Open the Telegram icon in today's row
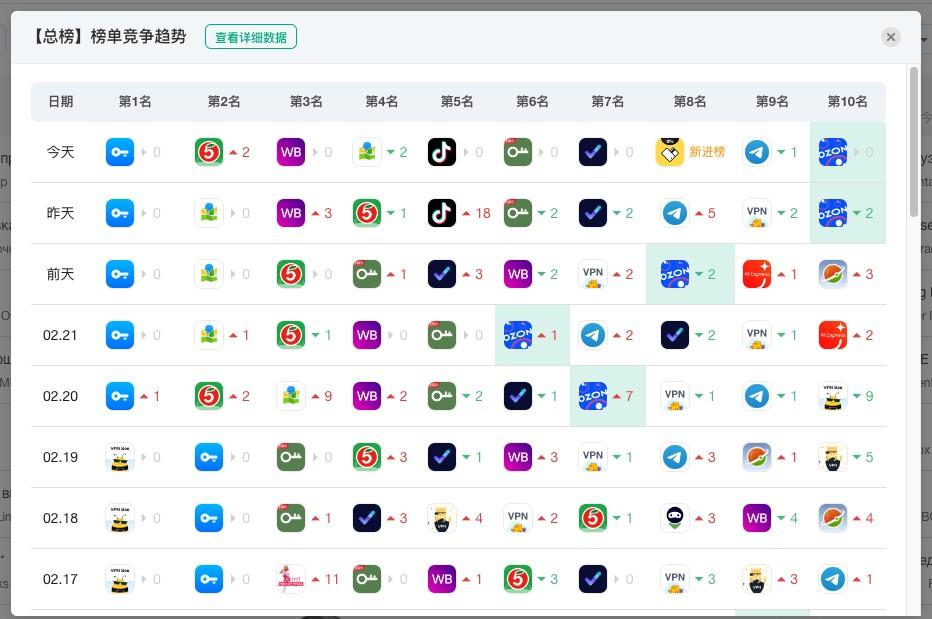The image size is (932, 619). point(757,152)
